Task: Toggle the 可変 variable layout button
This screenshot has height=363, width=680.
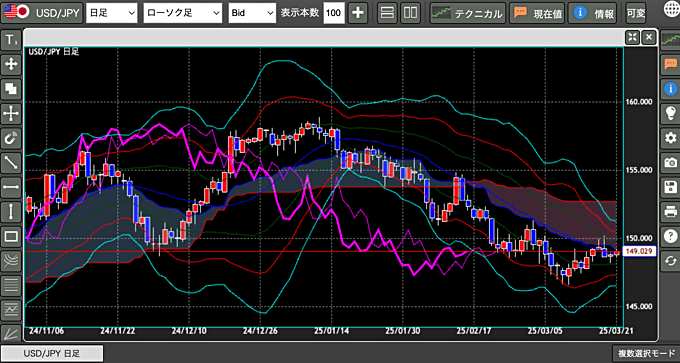Action: (636, 13)
